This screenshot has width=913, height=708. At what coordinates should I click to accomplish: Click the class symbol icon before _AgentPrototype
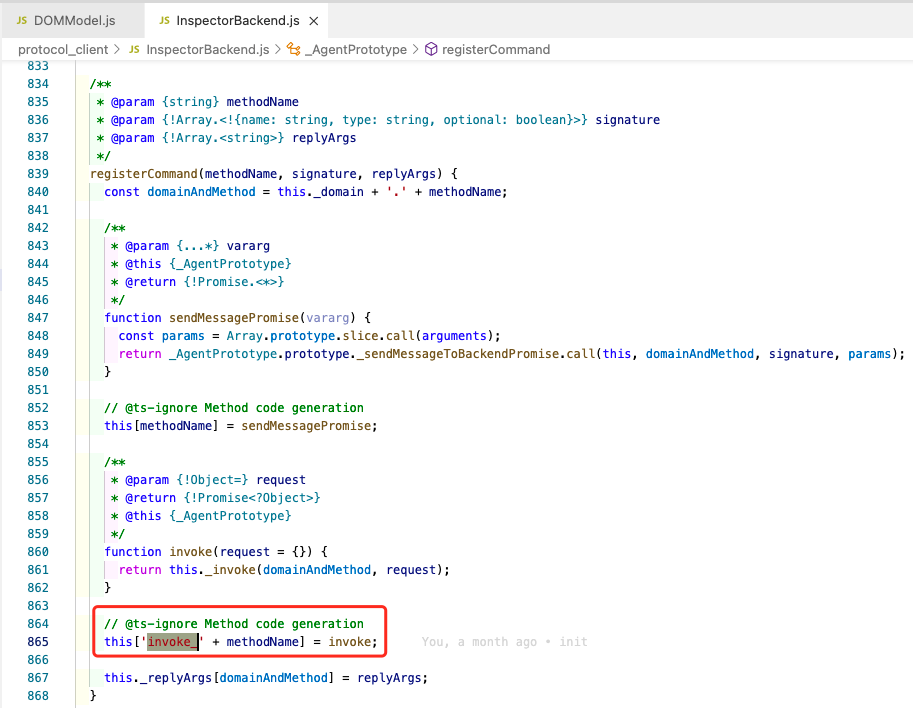[294, 49]
